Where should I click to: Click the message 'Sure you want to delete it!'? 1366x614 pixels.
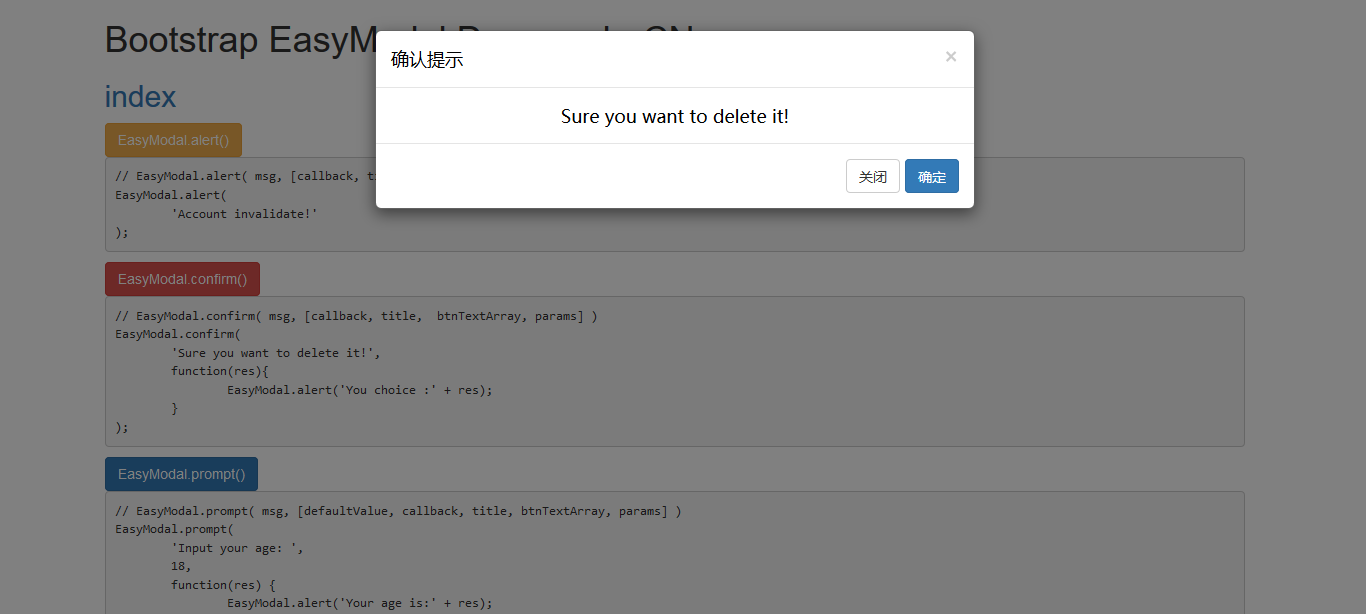coord(675,116)
